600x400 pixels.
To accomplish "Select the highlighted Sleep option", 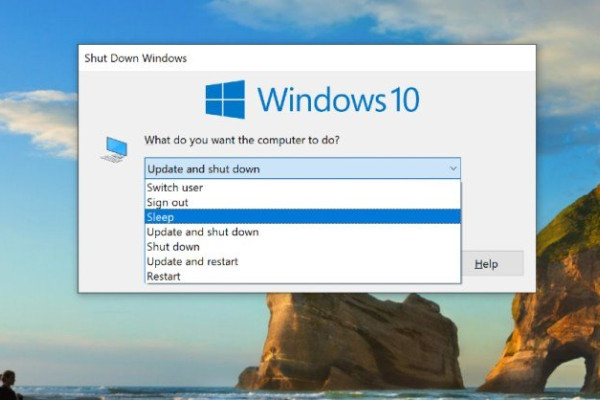I will click(x=303, y=217).
